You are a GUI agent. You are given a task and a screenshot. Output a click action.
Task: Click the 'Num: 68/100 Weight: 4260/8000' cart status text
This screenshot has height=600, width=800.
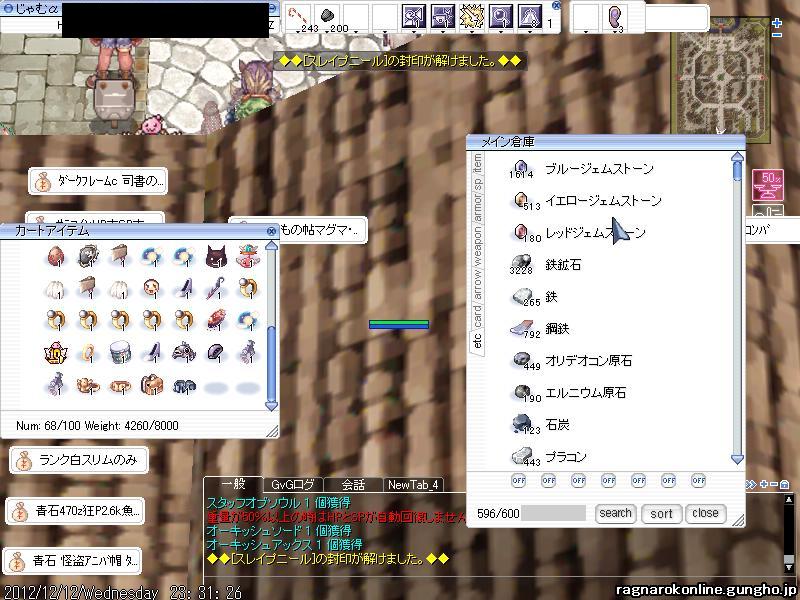point(97,426)
